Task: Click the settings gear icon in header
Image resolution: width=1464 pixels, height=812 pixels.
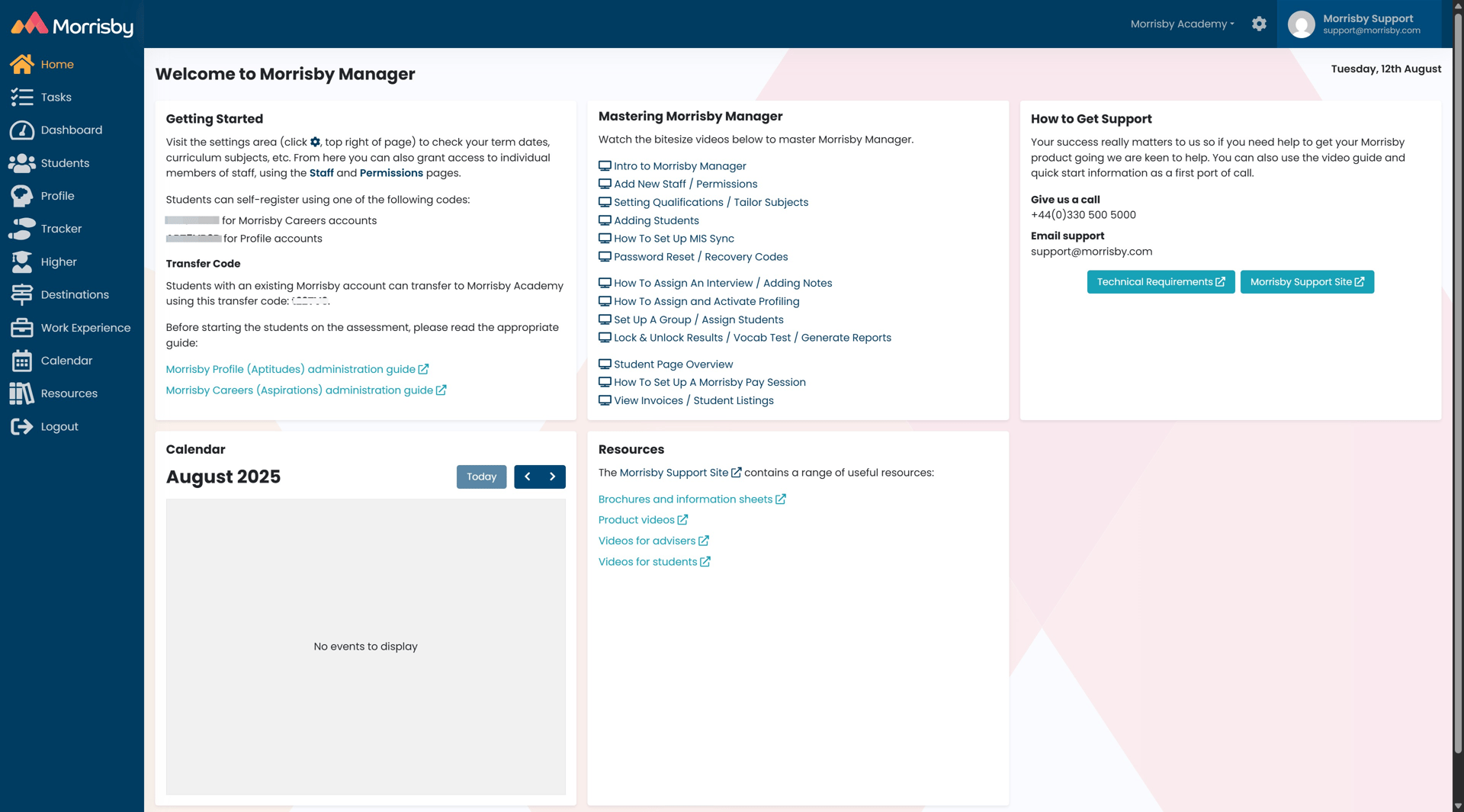Action: (1259, 24)
